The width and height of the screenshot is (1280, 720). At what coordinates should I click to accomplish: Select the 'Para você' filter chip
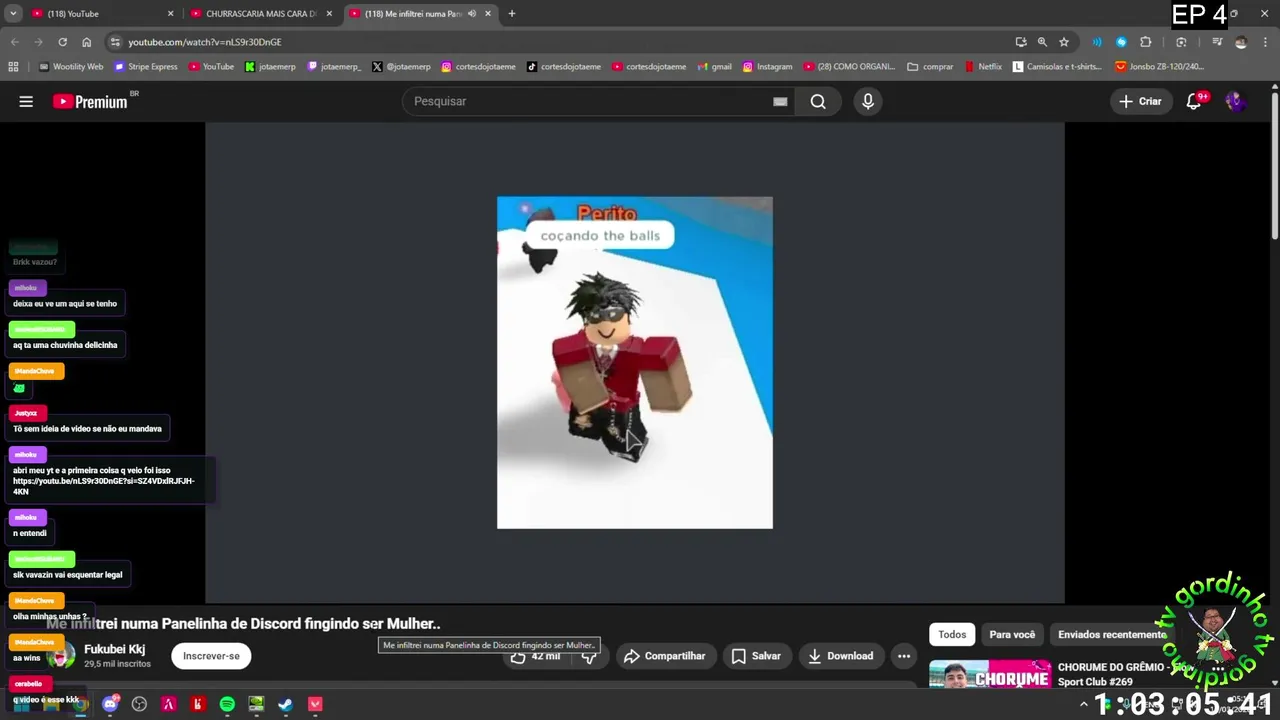tap(1012, 634)
